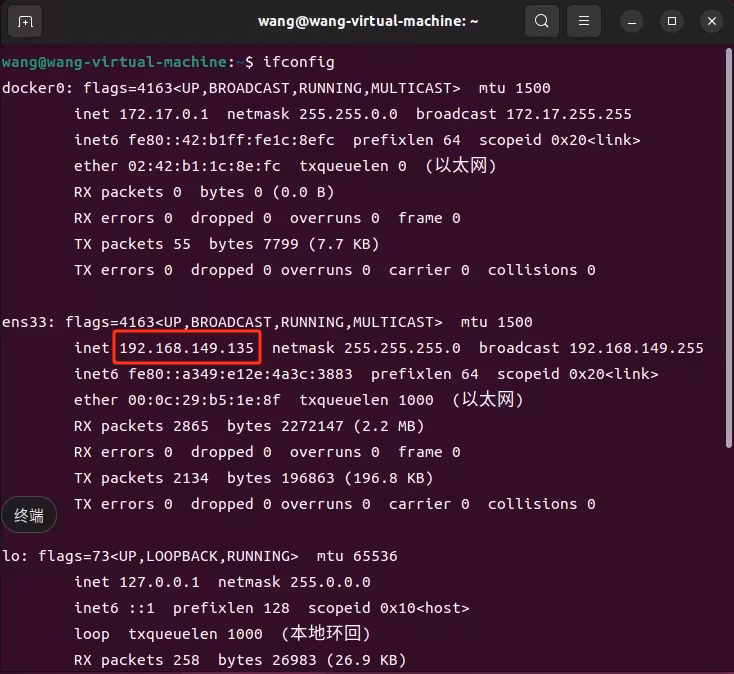Click scopeid 0x10<host> text
This screenshot has width=734, height=674.
pos(389,608)
